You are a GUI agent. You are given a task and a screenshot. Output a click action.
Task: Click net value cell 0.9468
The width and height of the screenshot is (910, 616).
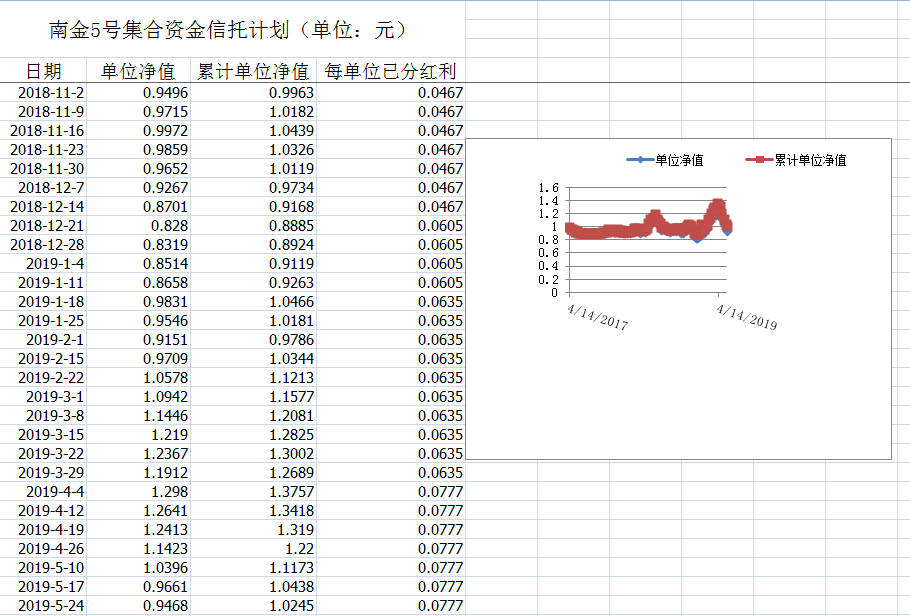point(139,606)
